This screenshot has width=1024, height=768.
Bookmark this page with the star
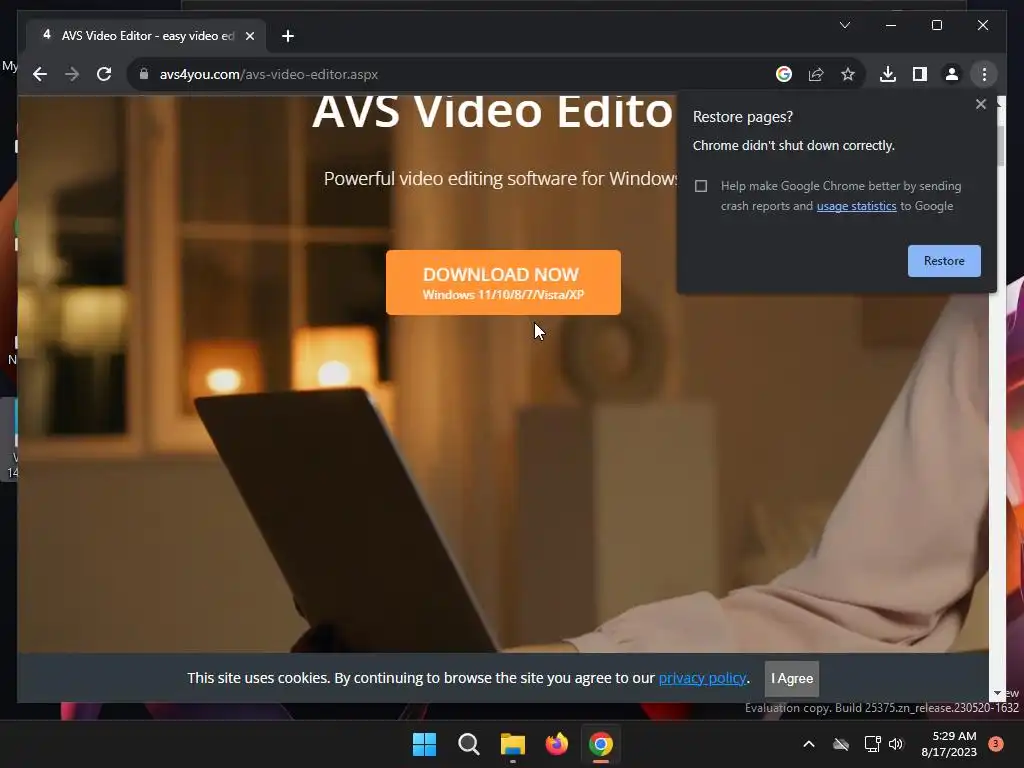point(848,74)
